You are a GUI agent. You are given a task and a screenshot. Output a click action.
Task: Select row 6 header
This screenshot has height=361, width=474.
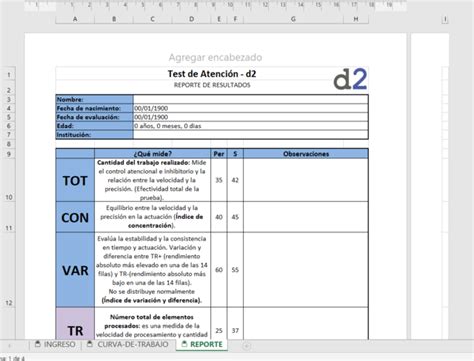click(9, 126)
